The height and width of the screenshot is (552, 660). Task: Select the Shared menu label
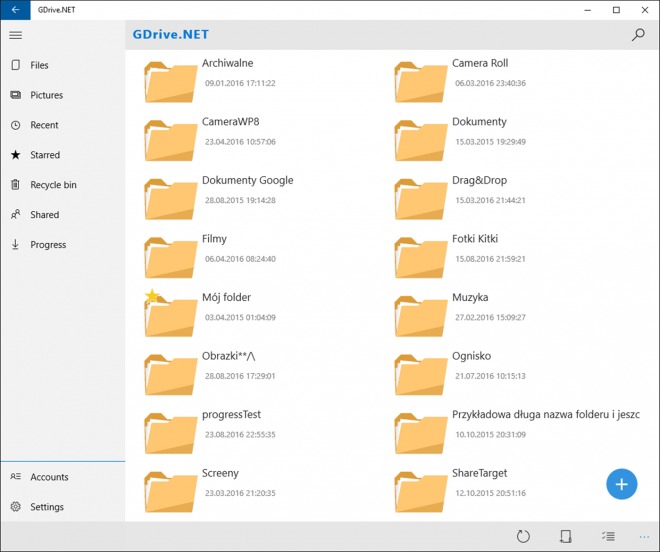pos(45,214)
